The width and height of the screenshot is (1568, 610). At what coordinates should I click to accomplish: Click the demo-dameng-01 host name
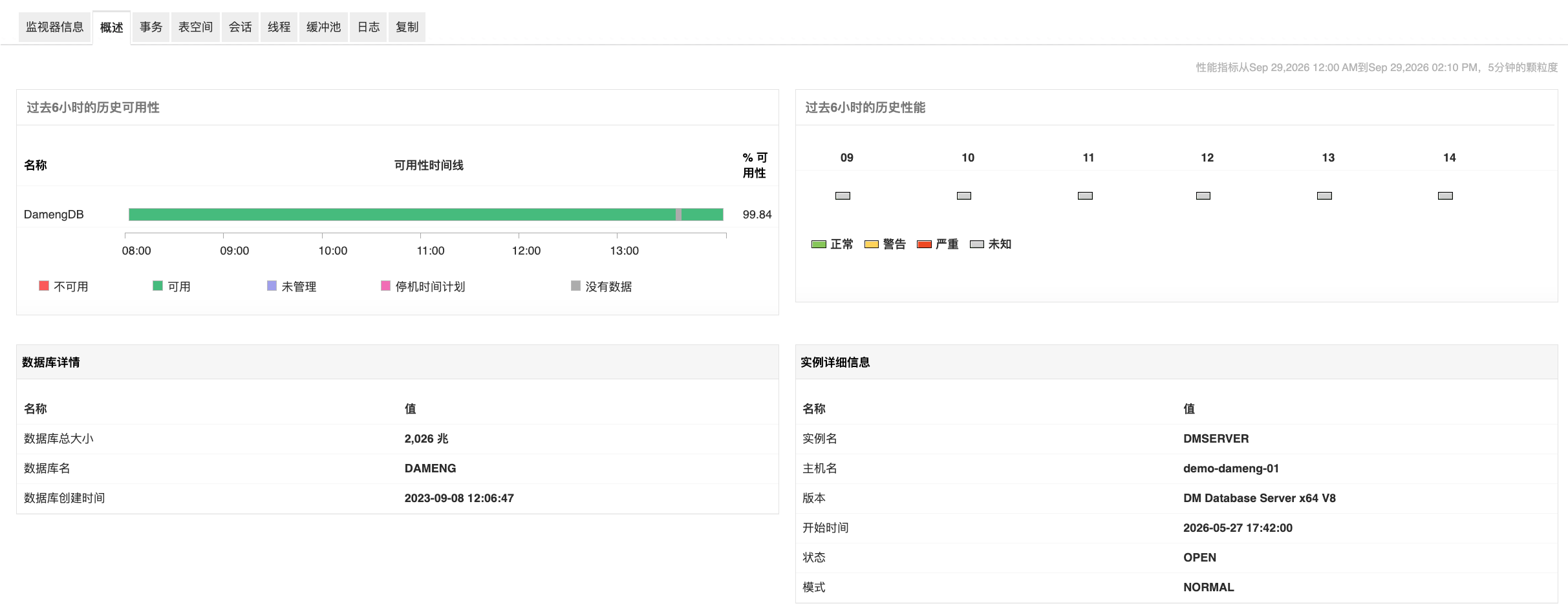pyautogui.click(x=1230, y=468)
